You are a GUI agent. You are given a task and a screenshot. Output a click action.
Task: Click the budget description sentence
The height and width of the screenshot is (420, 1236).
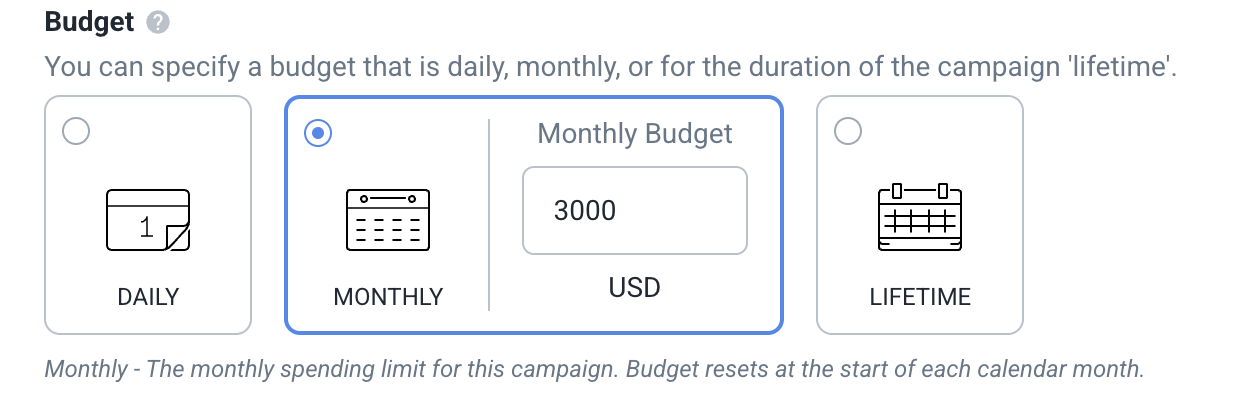[611, 69]
